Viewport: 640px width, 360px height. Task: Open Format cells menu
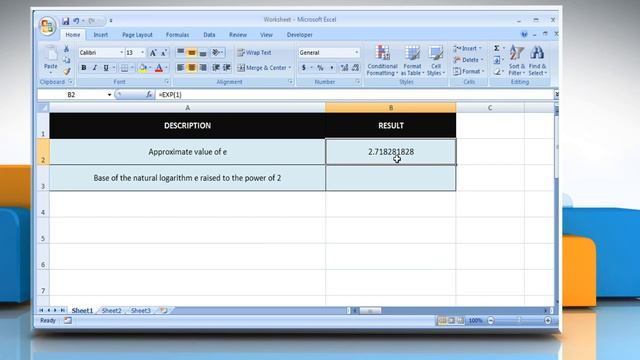(469, 71)
